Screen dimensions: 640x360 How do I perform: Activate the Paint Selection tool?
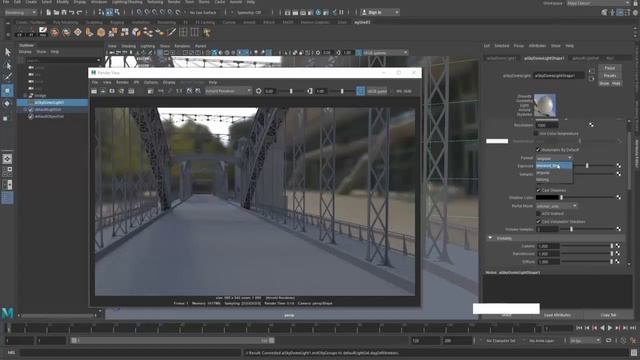pyautogui.click(x=8, y=77)
